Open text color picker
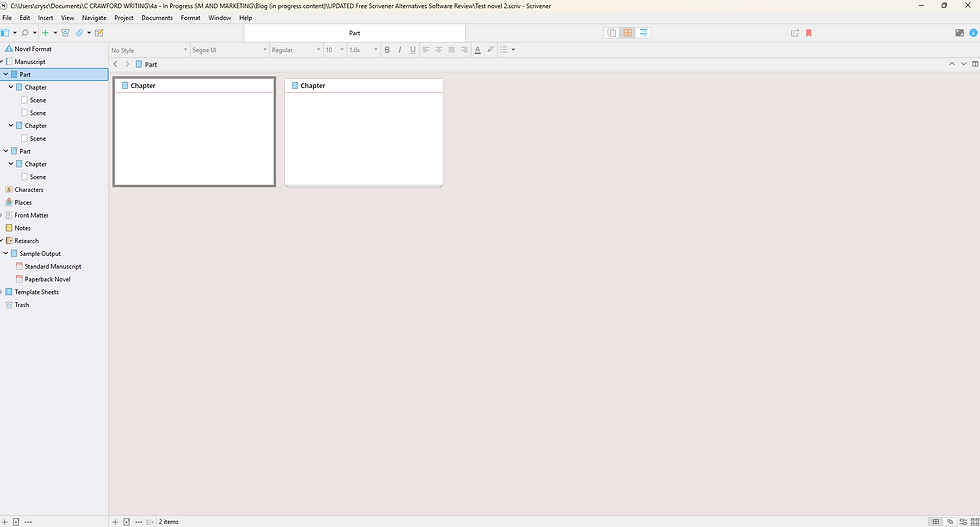 click(478, 49)
